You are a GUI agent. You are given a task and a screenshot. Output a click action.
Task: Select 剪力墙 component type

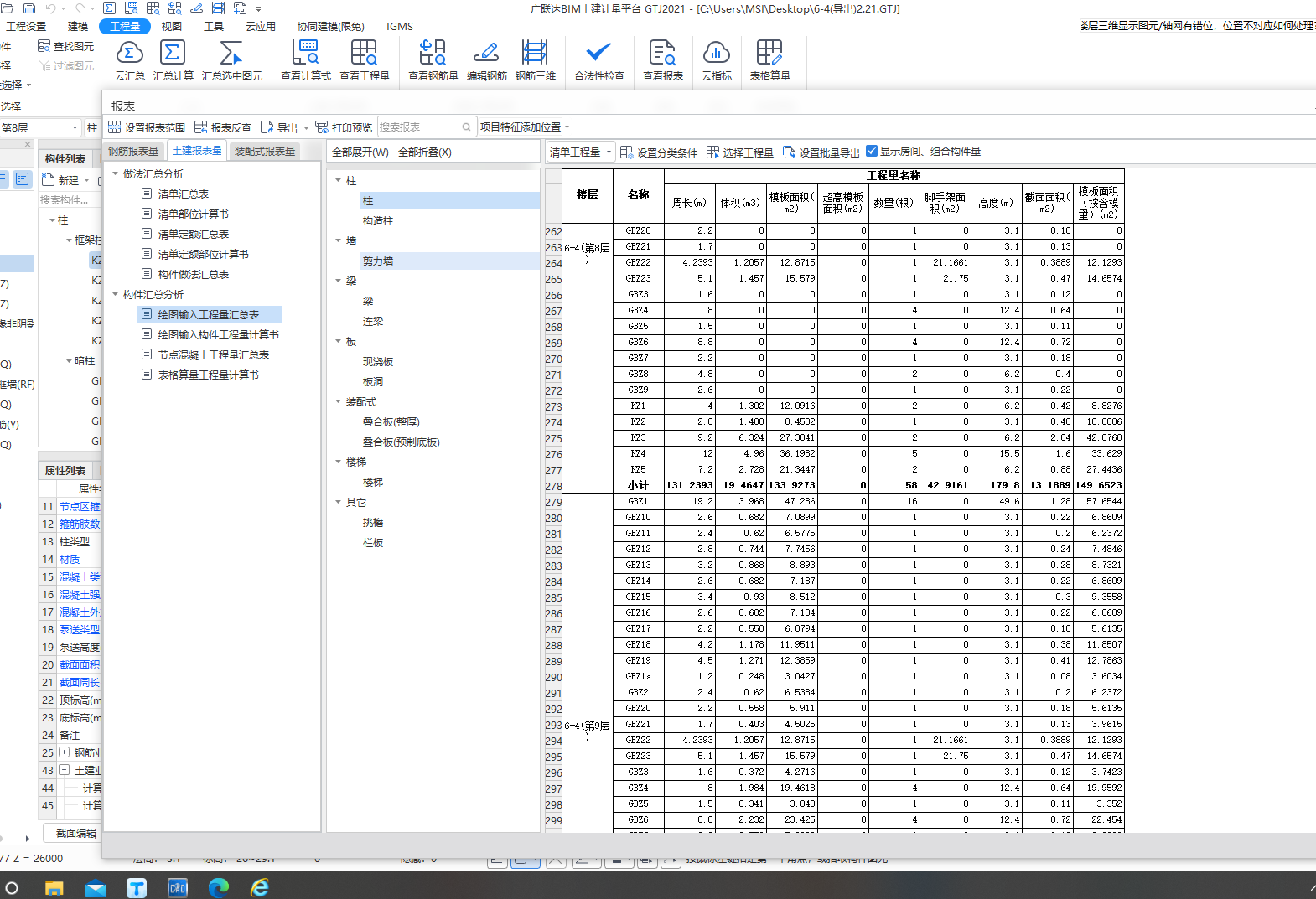tap(378, 261)
